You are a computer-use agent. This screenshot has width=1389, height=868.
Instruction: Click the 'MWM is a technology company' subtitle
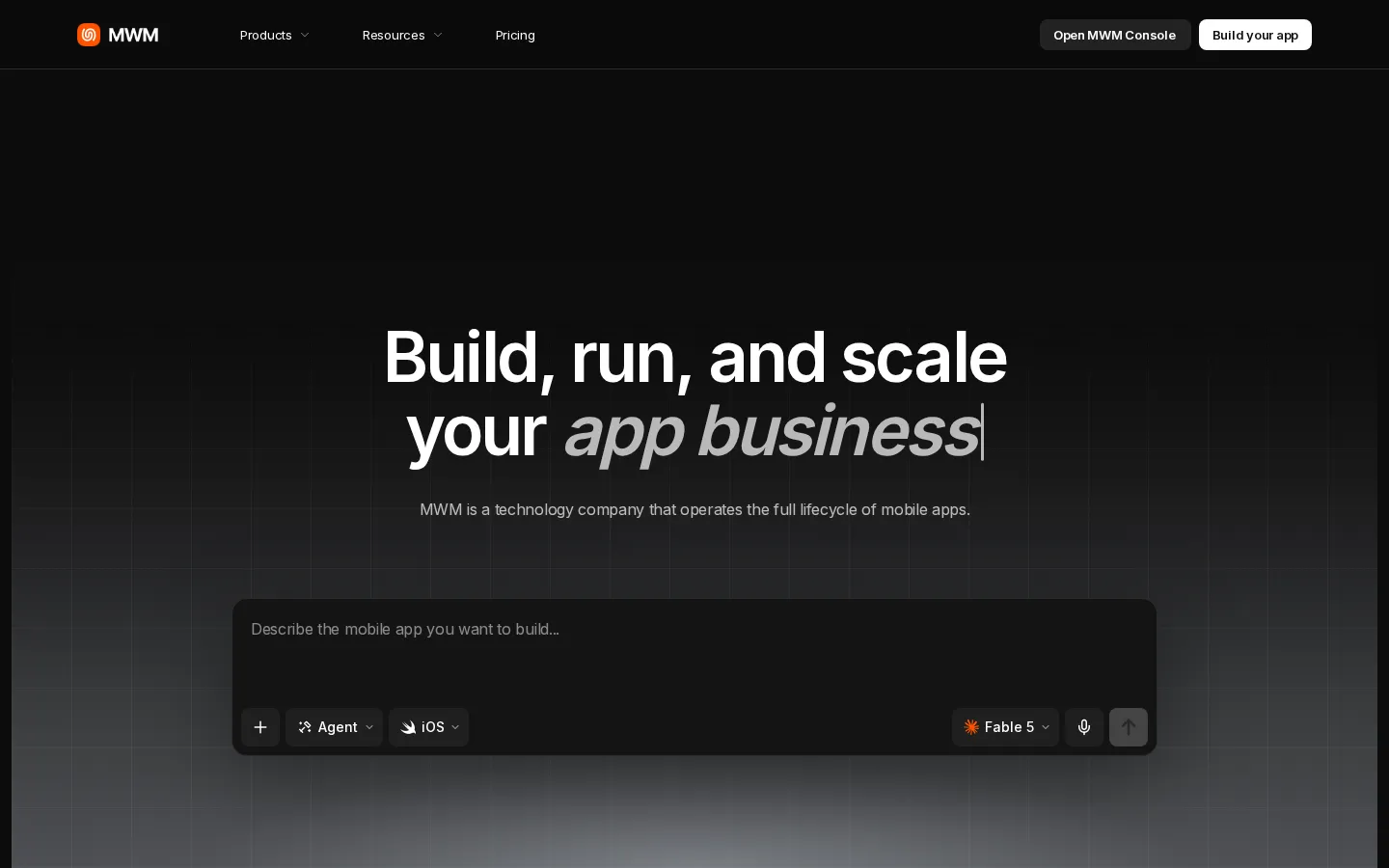tap(694, 509)
